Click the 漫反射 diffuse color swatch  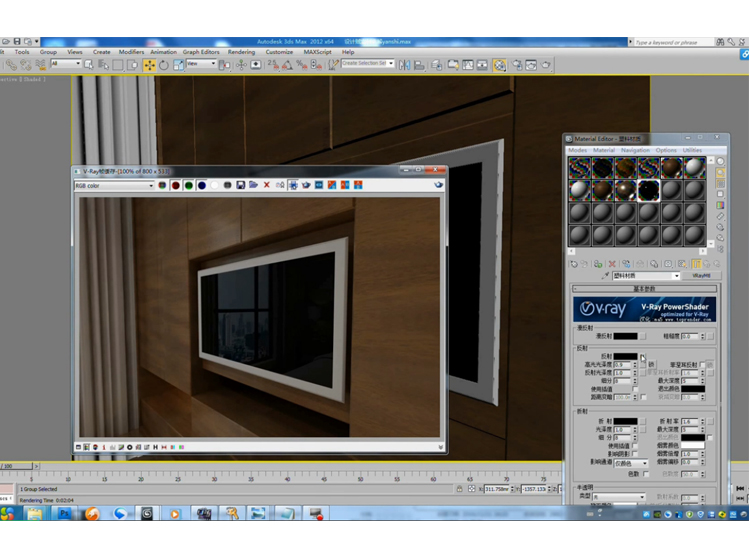pos(626,336)
